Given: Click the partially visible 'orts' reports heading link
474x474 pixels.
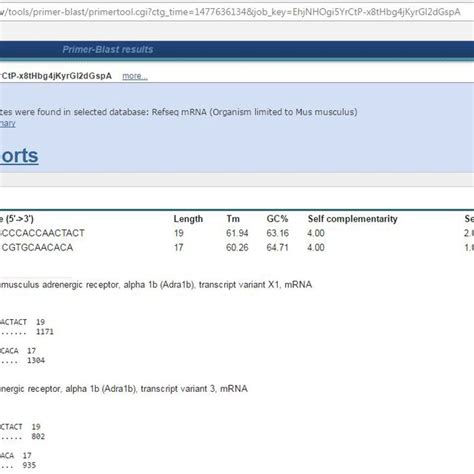Looking at the screenshot, I should (19, 156).
